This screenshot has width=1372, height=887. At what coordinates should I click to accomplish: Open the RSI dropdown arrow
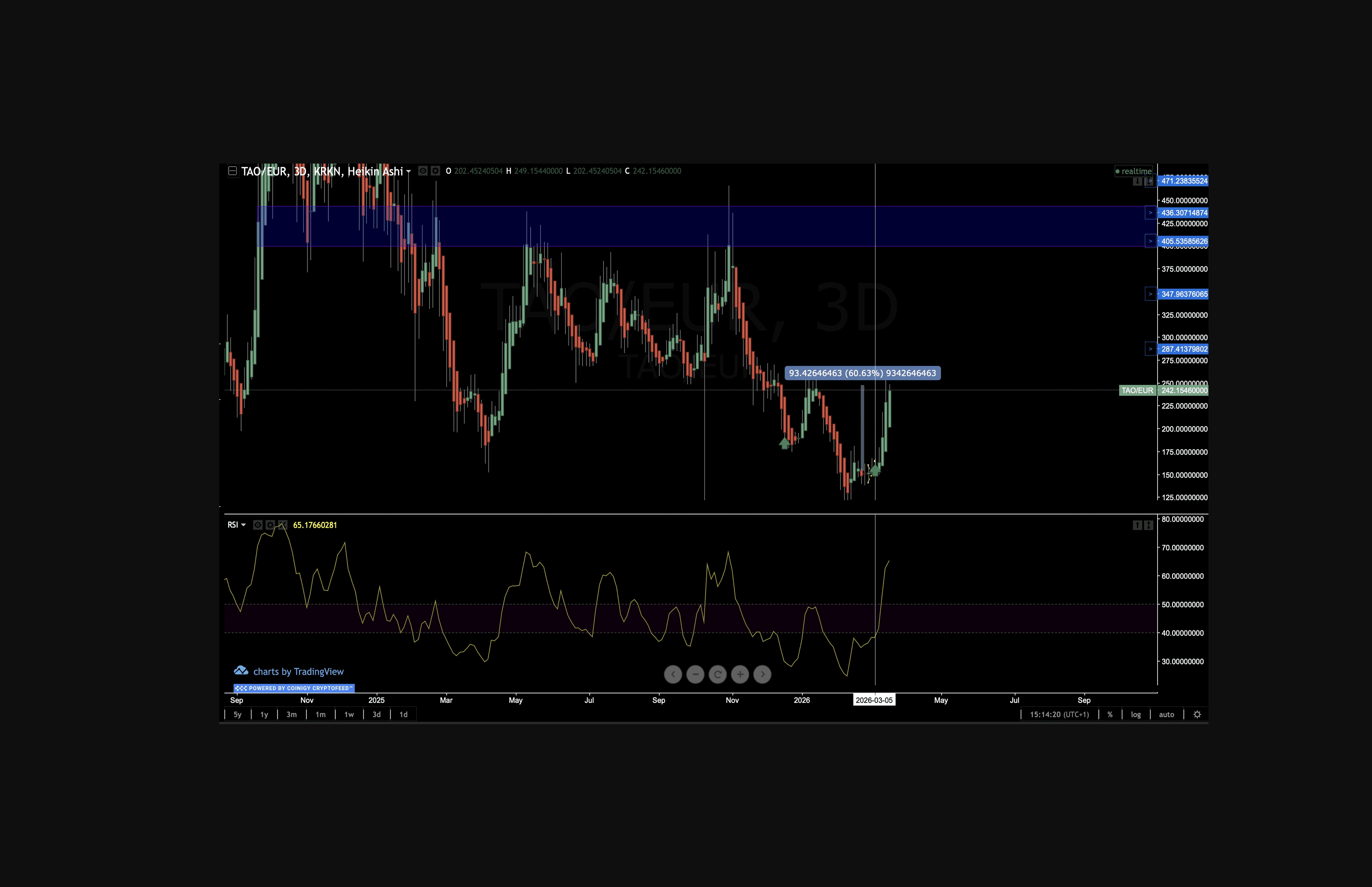point(243,525)
